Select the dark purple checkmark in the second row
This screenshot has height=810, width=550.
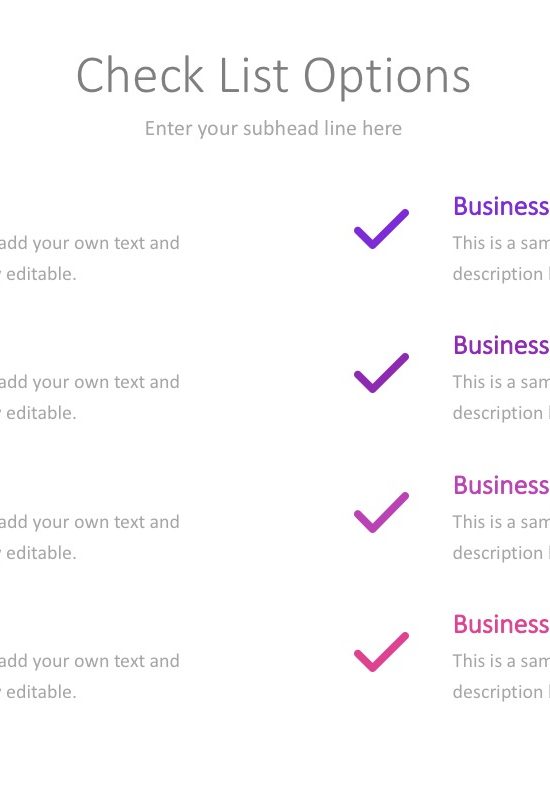[381, 373]
